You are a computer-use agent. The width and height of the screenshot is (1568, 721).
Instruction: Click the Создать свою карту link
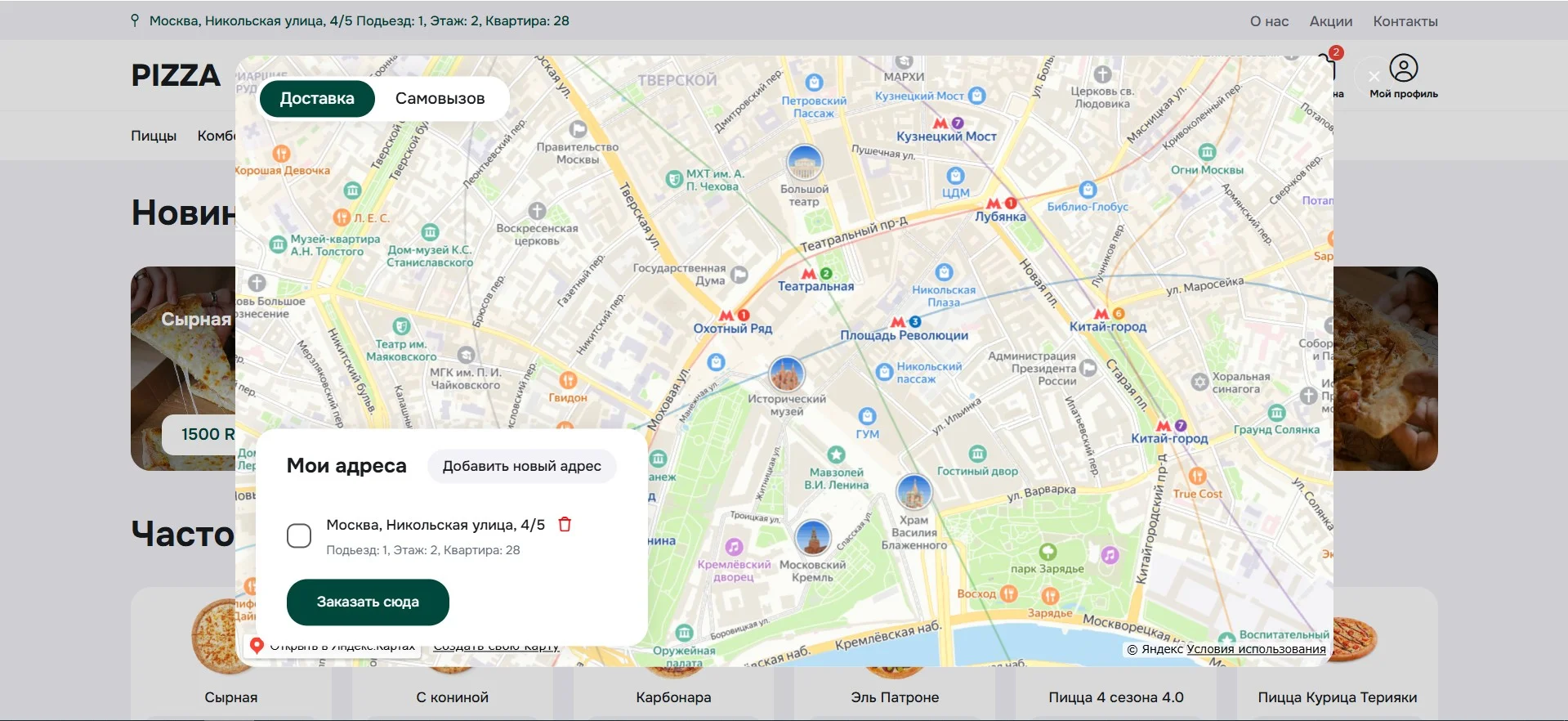(x=496, y=646)
